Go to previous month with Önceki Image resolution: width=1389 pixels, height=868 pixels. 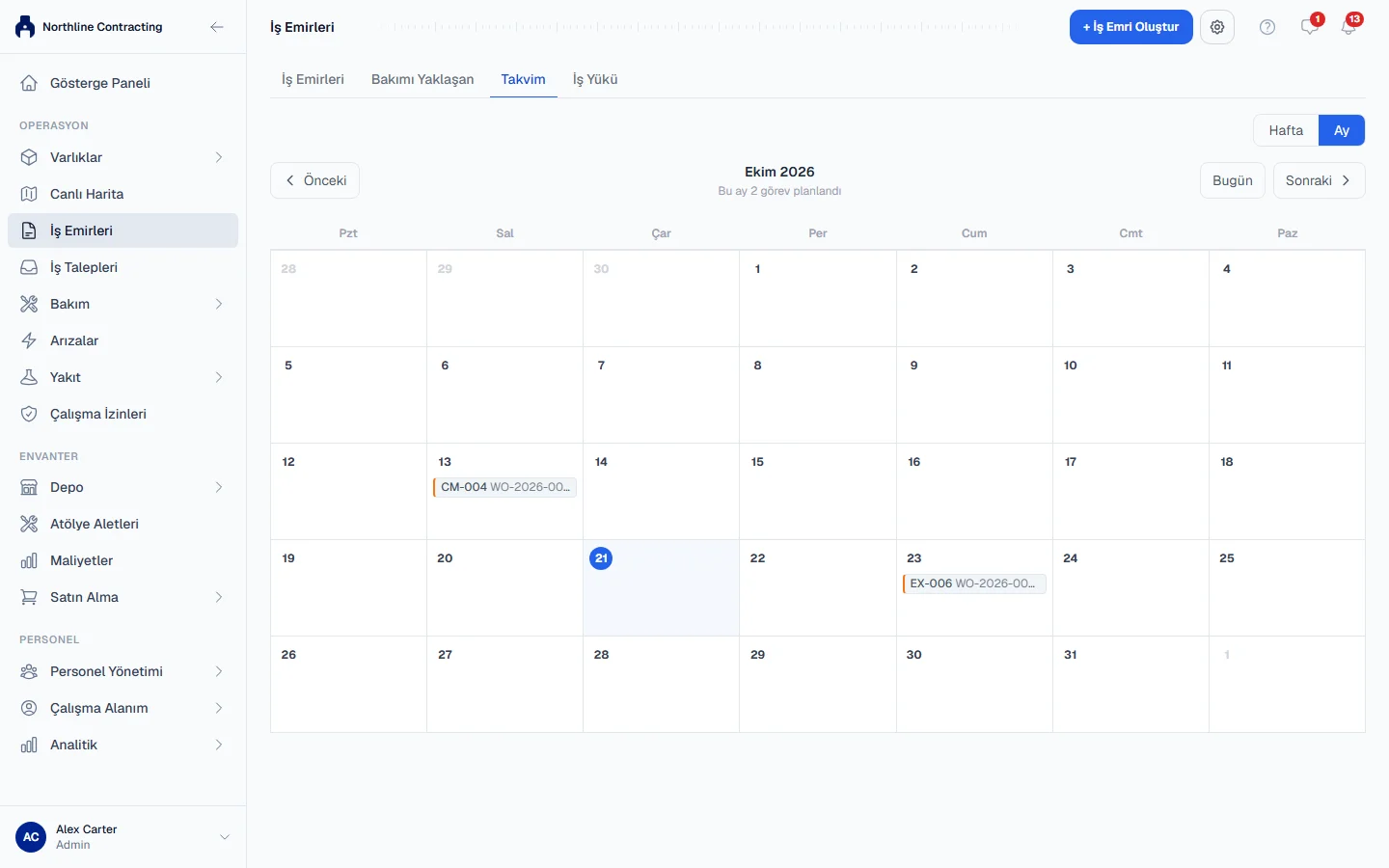[x=315, y=180]
